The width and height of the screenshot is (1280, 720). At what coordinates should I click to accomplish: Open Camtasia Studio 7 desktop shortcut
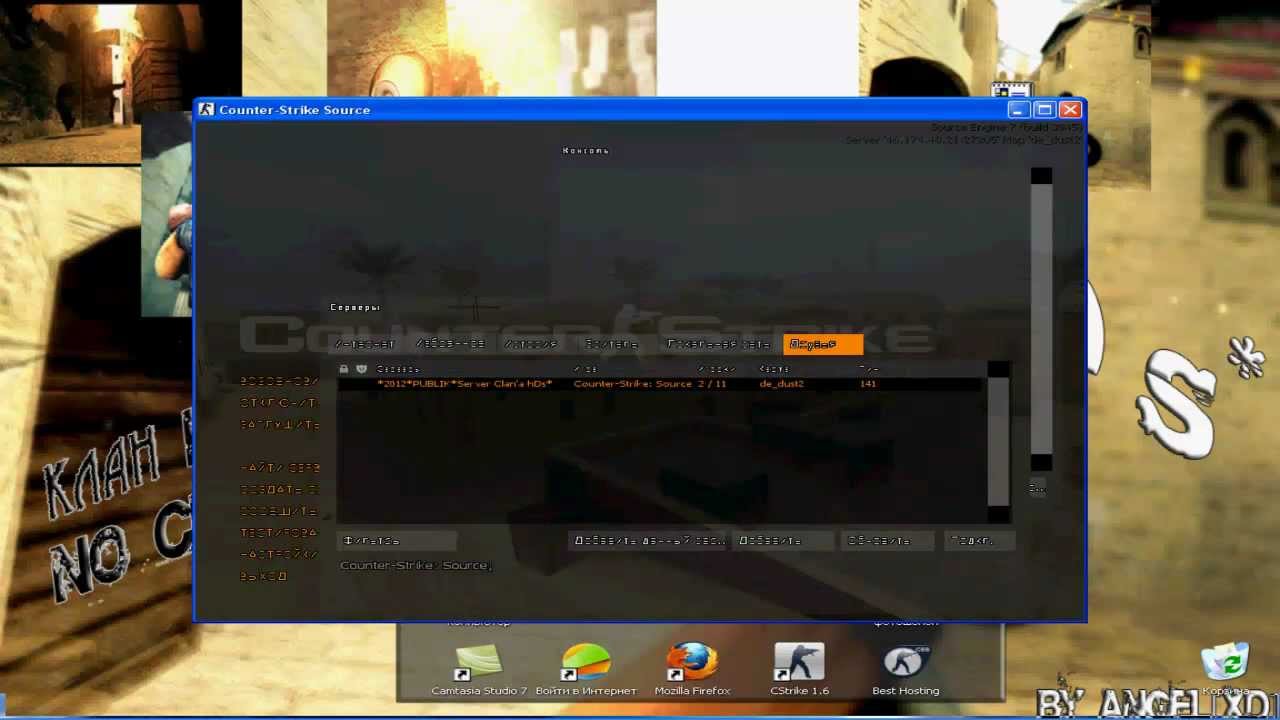click(478, 669)
